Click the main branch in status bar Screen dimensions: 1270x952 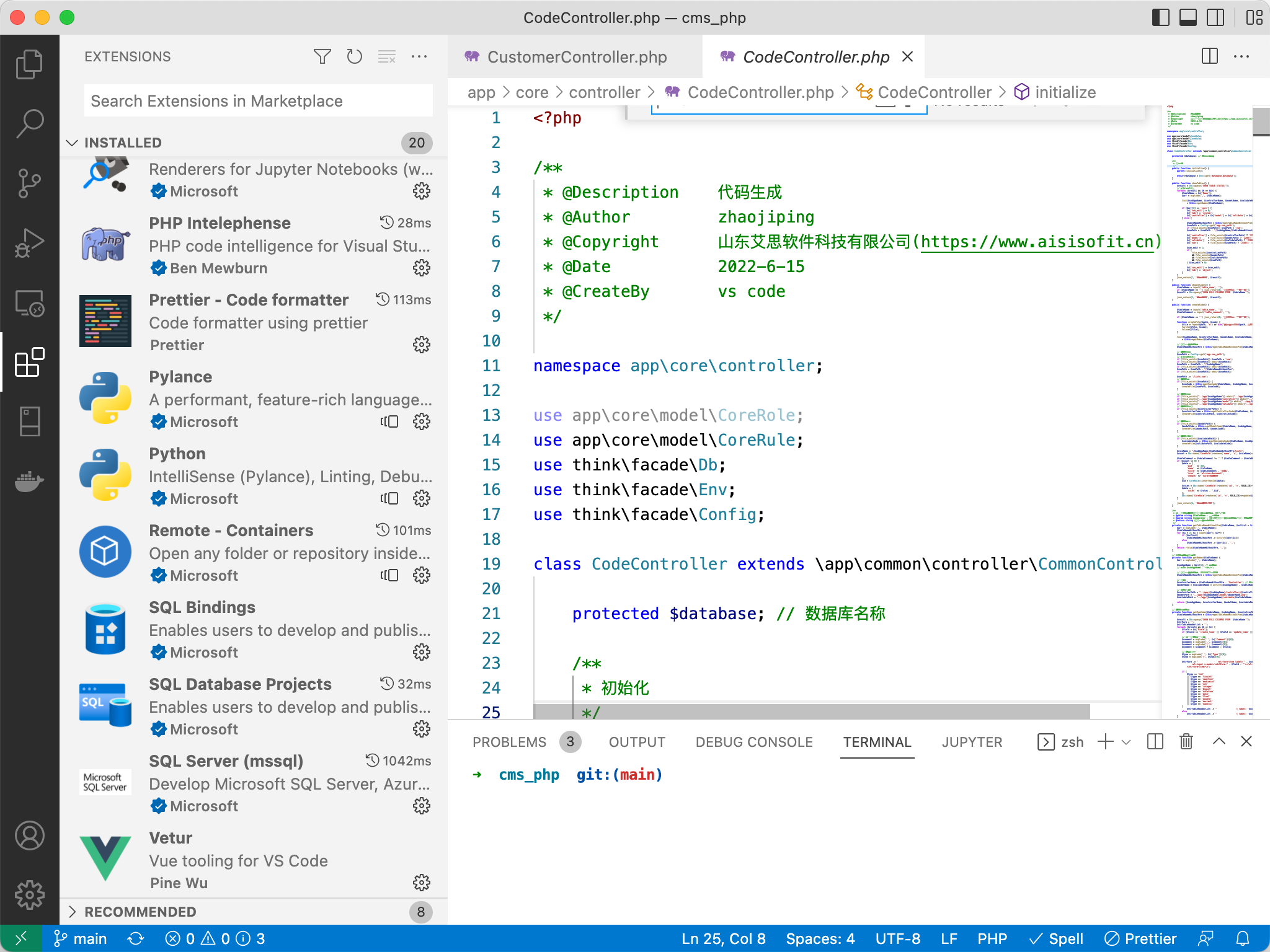coord(81,938)
